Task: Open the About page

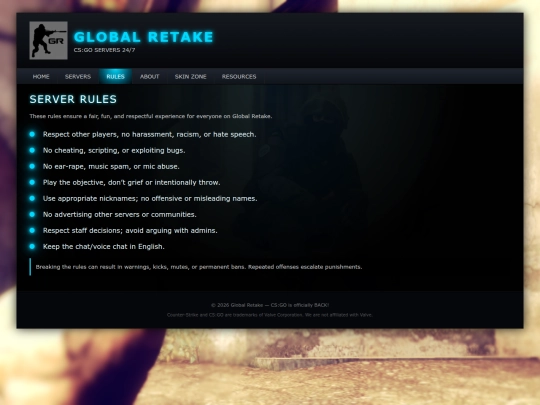Action: pos(149,76)
